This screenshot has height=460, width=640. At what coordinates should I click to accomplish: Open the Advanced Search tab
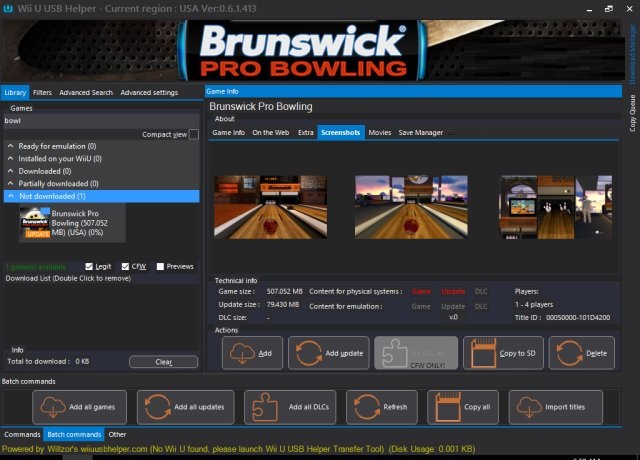[x=86, y=93]
